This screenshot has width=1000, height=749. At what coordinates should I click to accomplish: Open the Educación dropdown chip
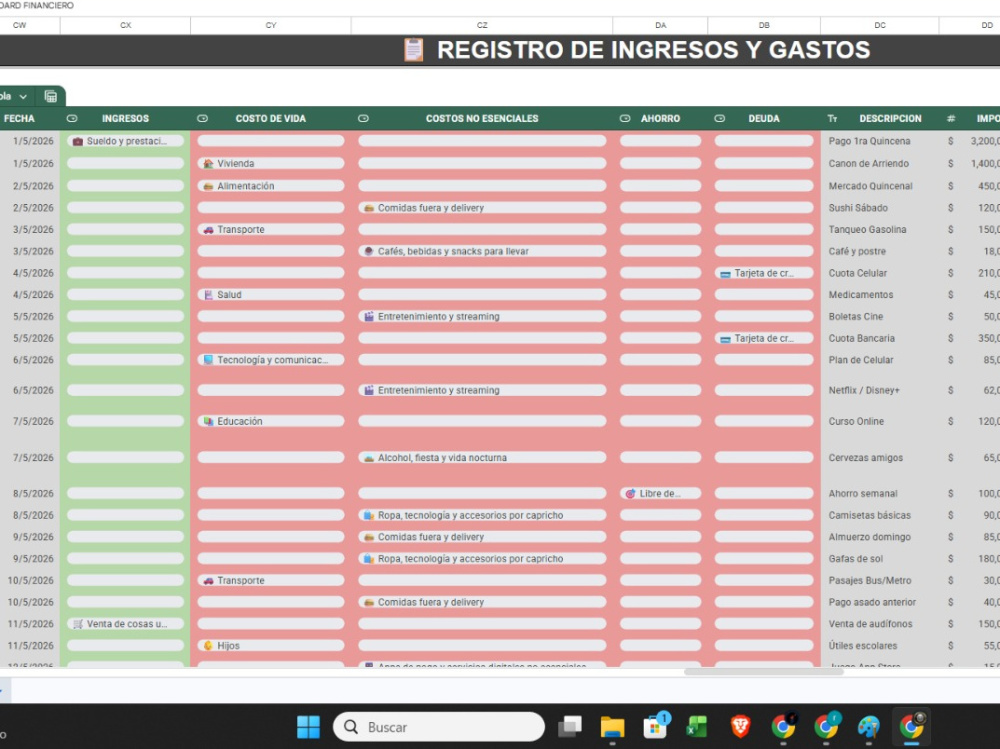pos(270,421)
